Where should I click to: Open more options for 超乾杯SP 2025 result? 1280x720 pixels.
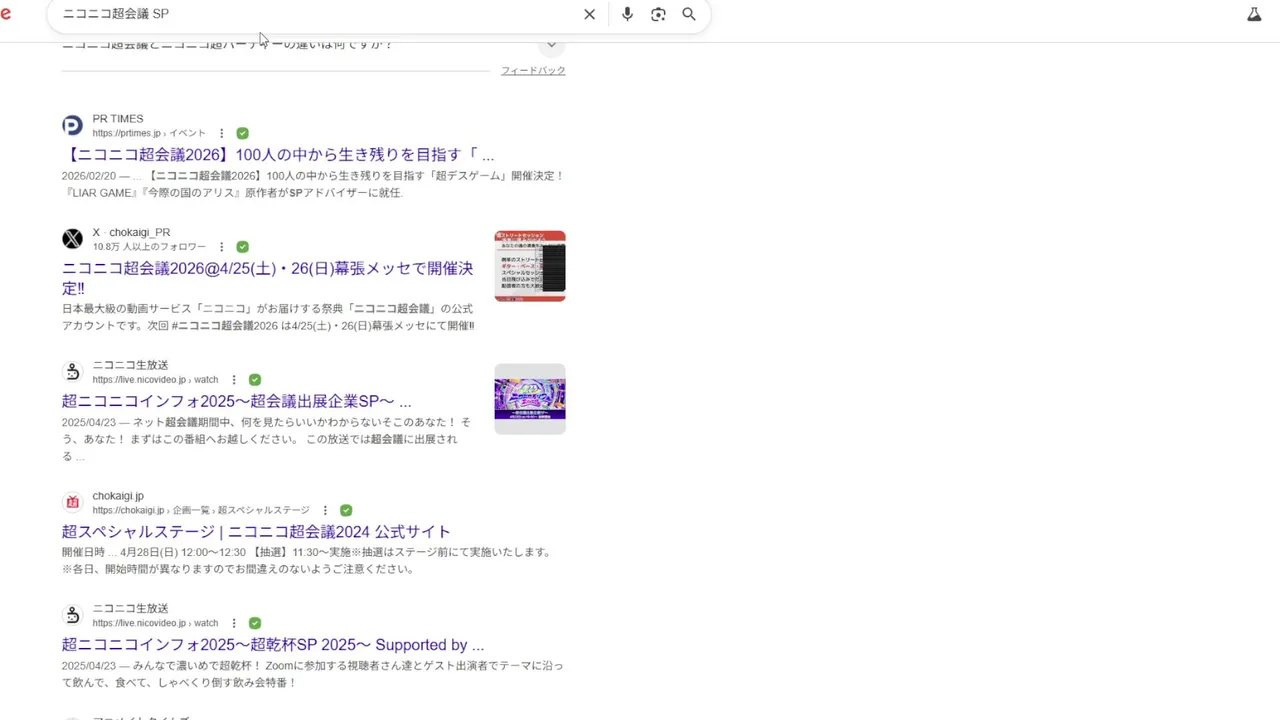click(234, 623)
